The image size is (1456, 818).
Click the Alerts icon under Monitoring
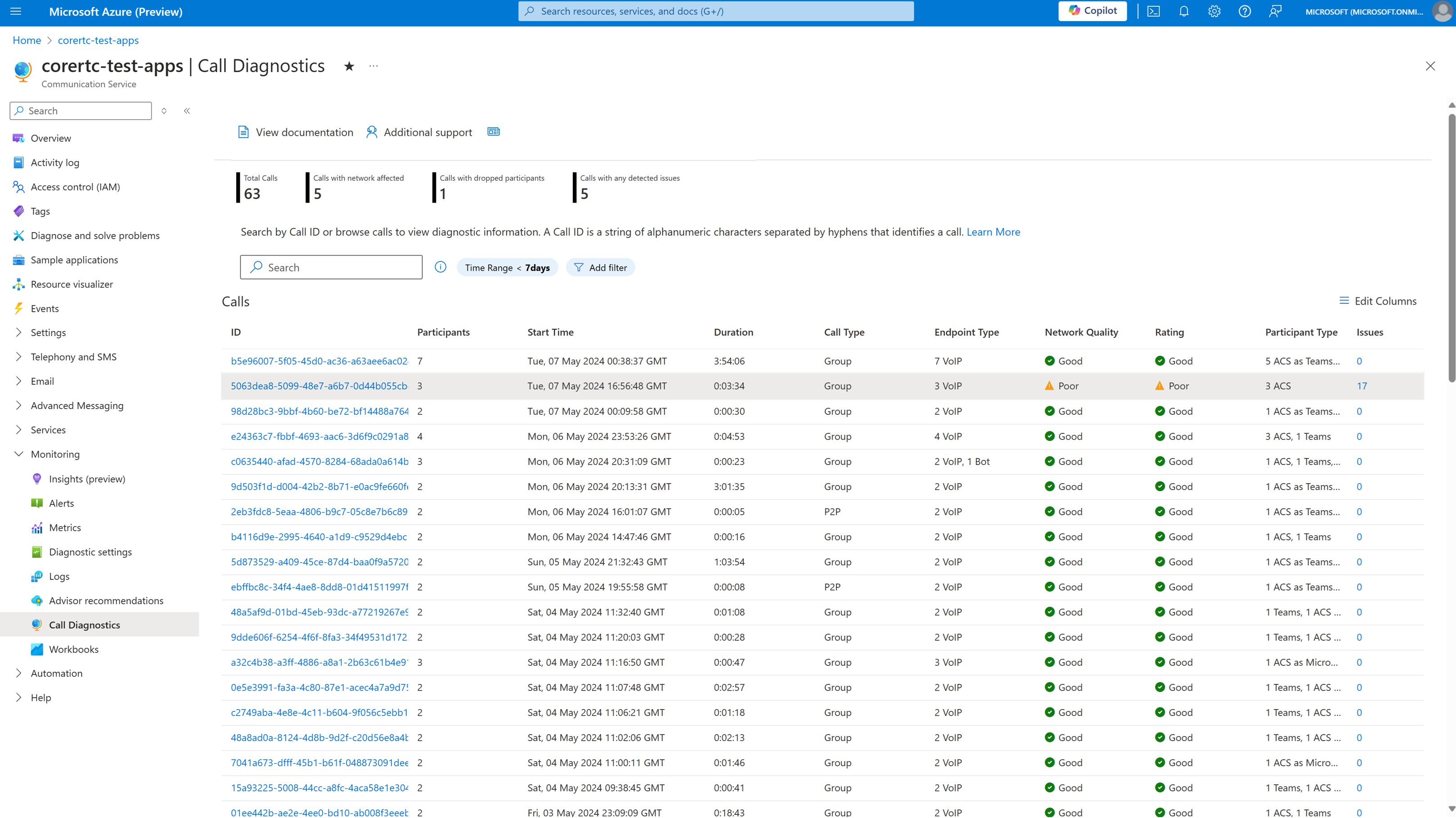coord(37,503)
